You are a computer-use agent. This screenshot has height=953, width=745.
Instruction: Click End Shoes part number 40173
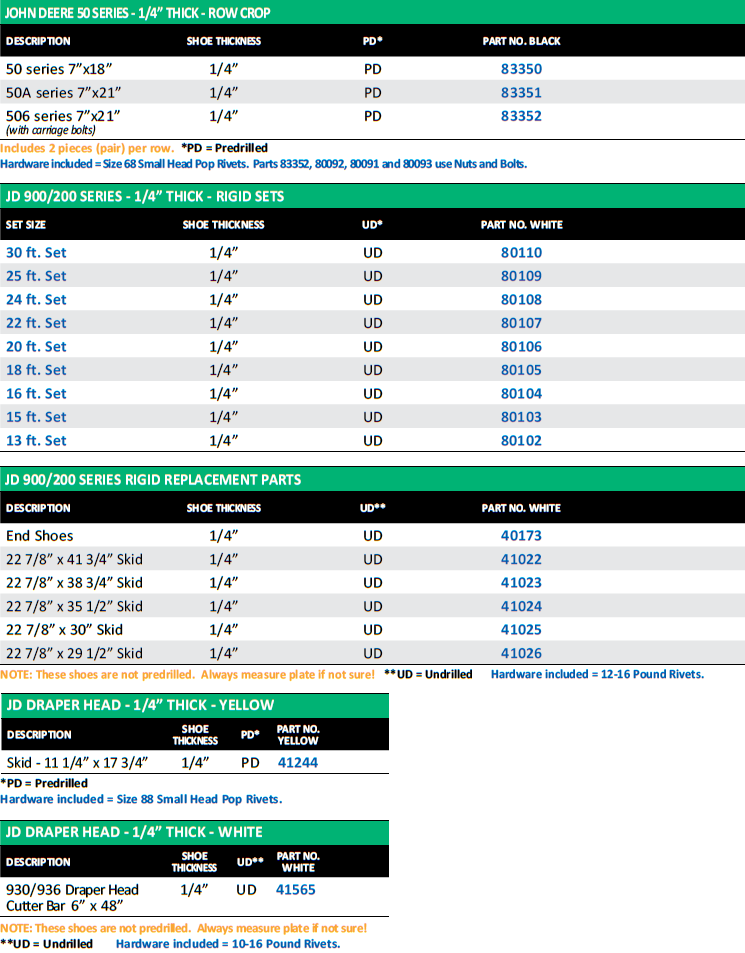[521, 535]
